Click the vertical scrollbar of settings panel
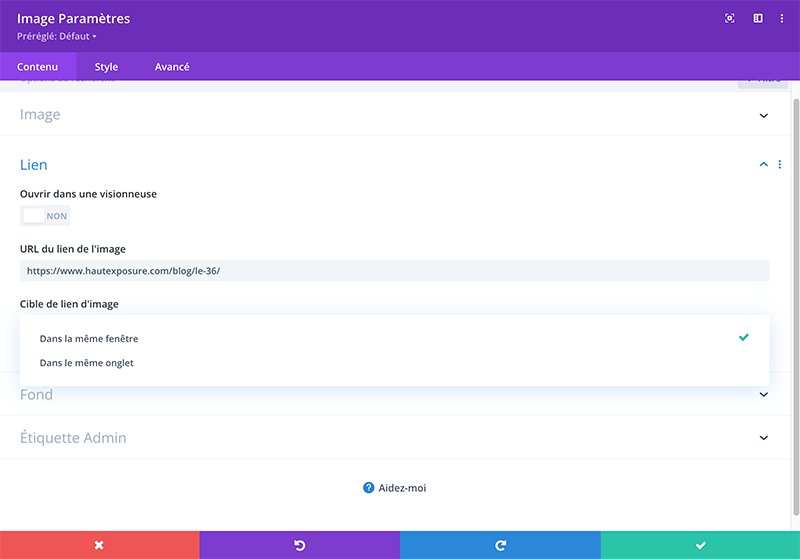Screen dimensions: 800x559 pos(796,306)
